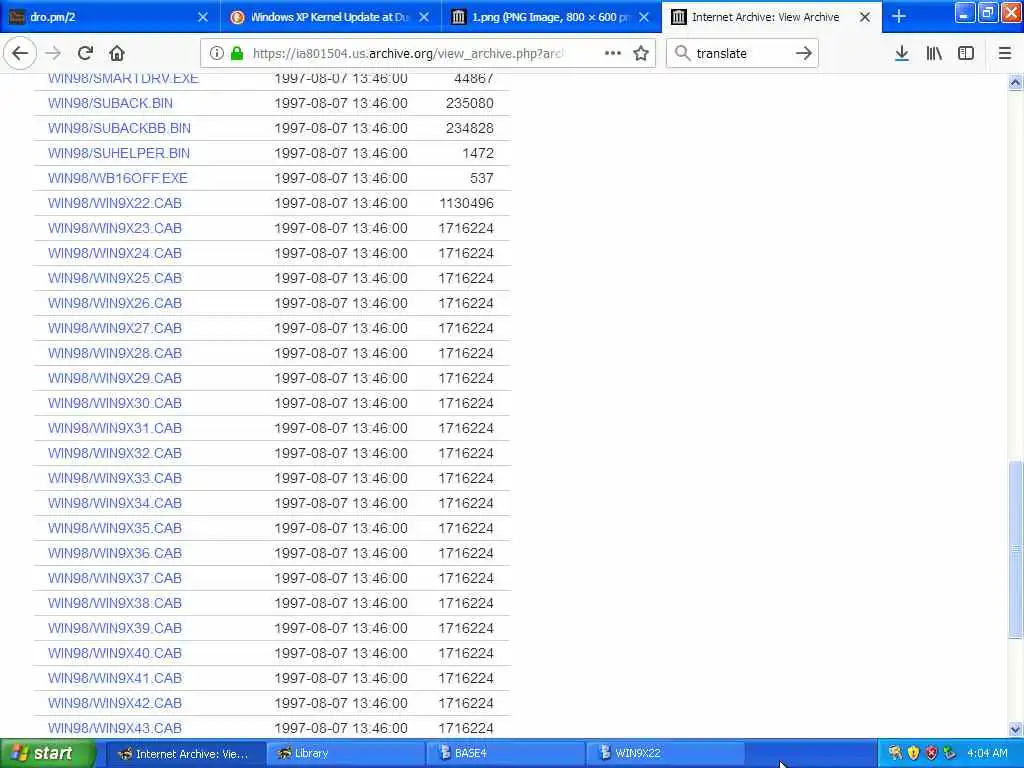
Task: Select the file size value 235080
Action: point(470,103)
